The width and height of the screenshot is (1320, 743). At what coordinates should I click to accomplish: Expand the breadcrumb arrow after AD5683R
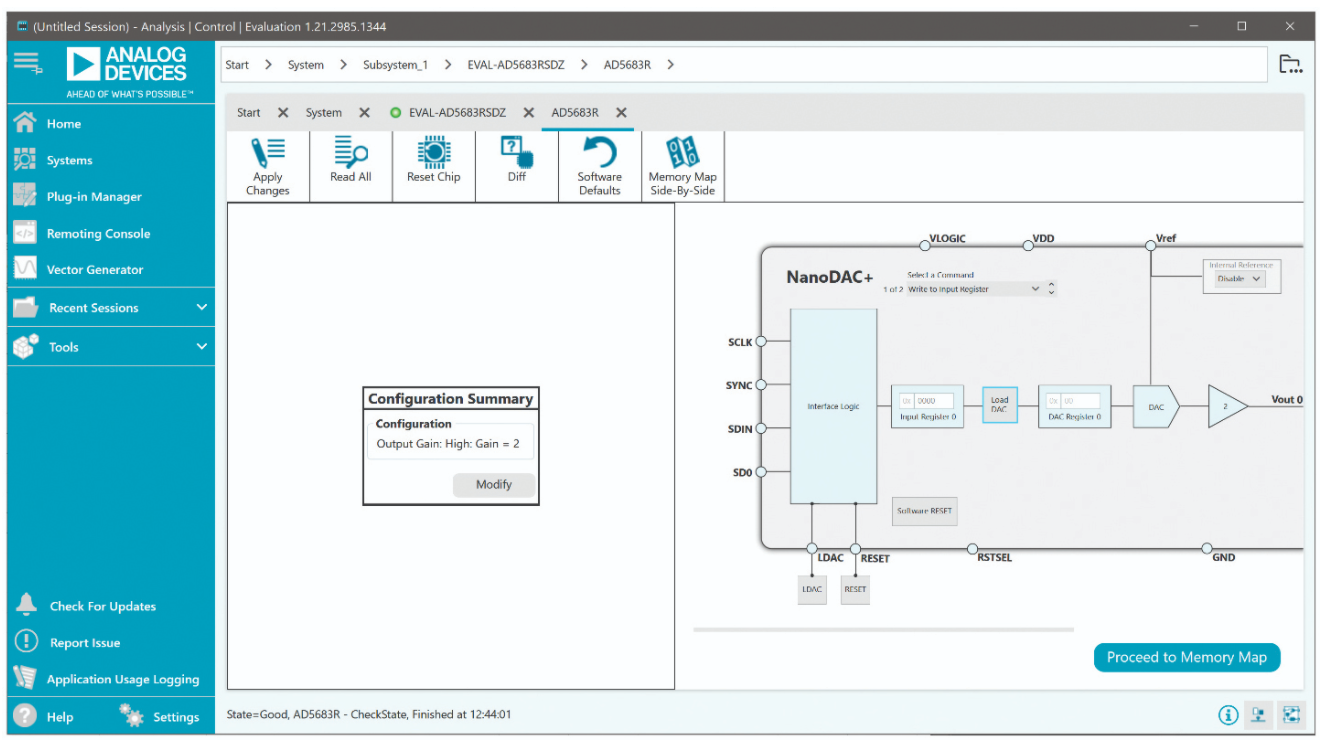(670, 65)
